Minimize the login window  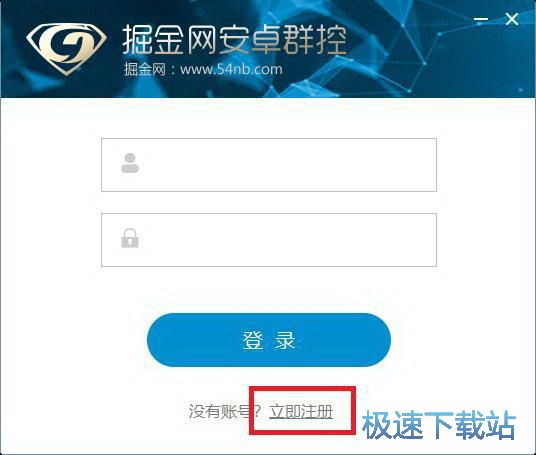click(481, 19)
